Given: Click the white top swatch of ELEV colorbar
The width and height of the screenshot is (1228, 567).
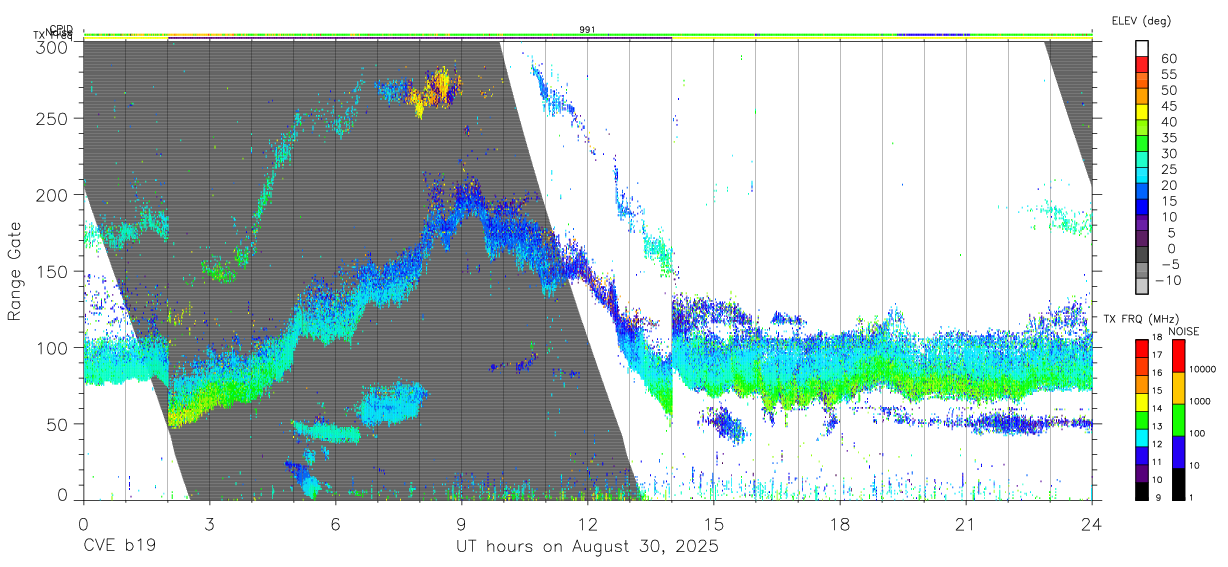Looking at the screenshot, I should point(1142,48).
